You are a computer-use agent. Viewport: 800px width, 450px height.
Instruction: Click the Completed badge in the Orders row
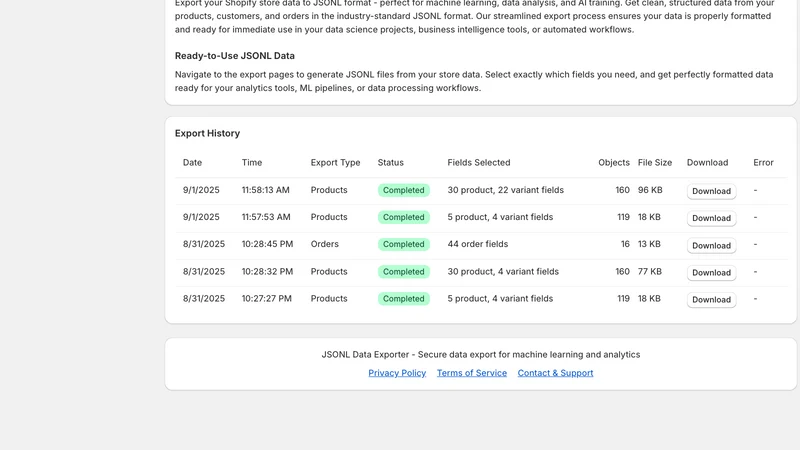[x=404, y=244]
